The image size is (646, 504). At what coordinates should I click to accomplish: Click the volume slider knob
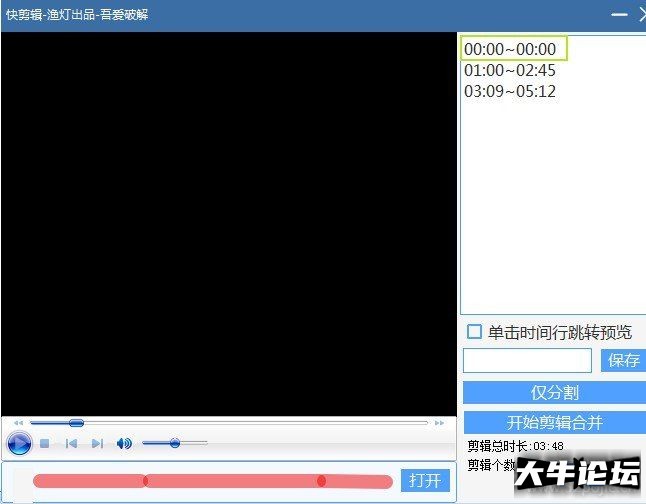pos(175,443)
